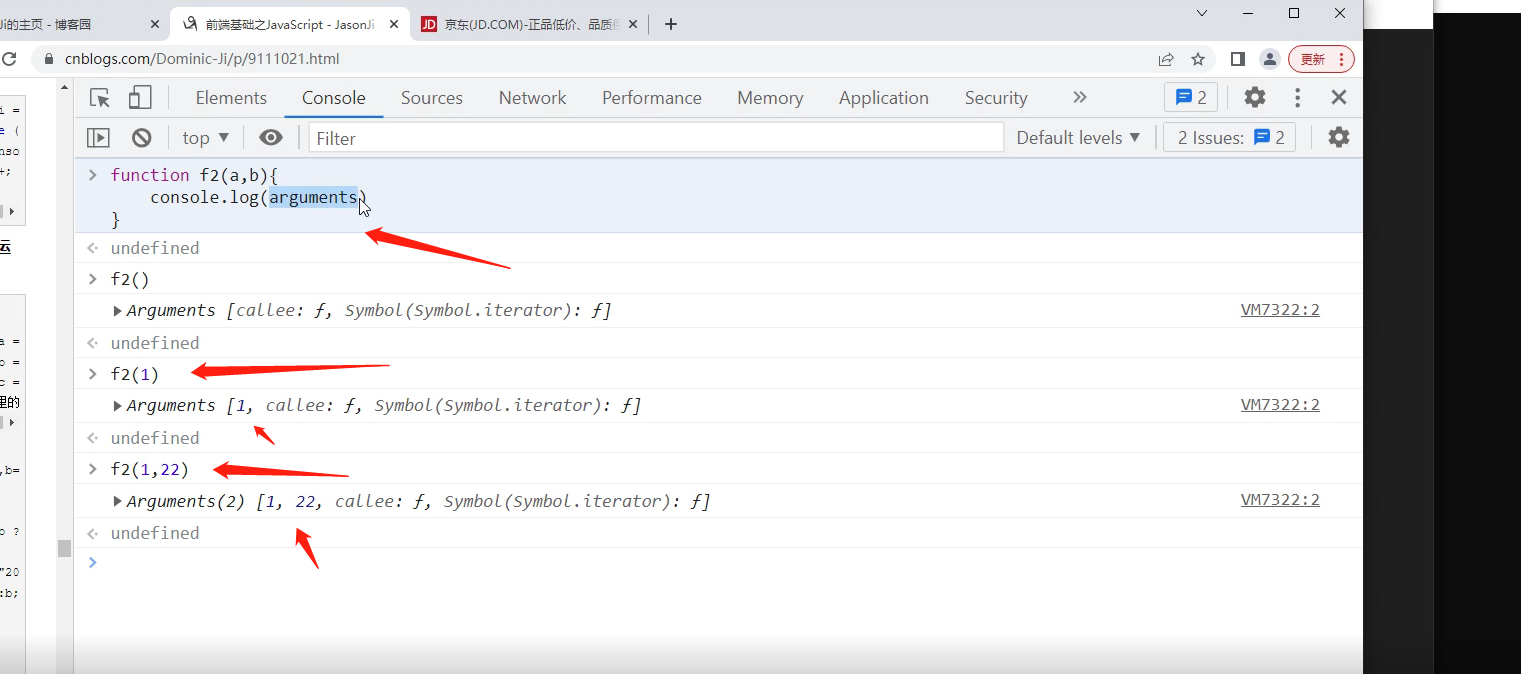Open VM7322:2 link for f2() output
The image size is (1521, 674).
(1280, 310)
